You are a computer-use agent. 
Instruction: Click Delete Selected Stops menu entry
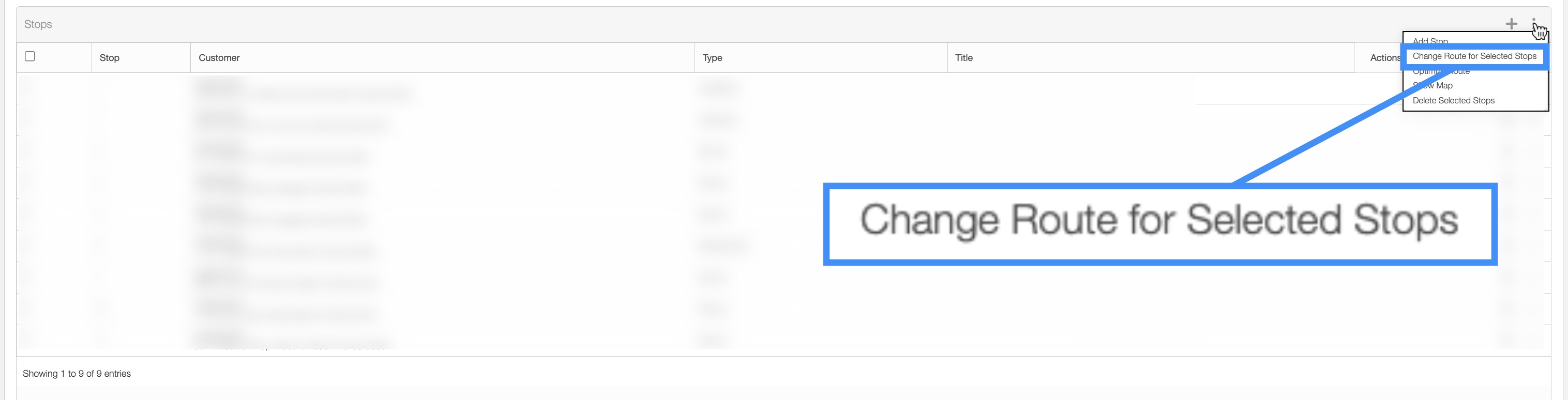pyautogui.click(x=1453, y=100)
